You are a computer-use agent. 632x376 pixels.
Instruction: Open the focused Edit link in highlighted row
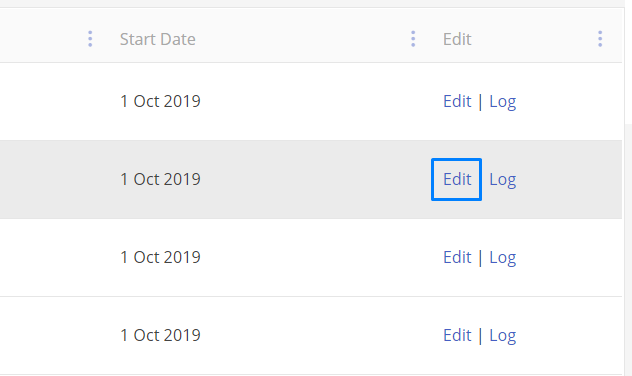(x=457, y=179)
